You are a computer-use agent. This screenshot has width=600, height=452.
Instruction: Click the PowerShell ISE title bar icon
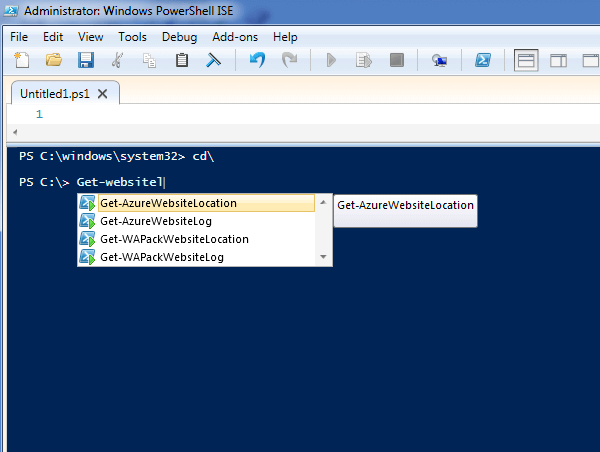click(x=11, y=11)
